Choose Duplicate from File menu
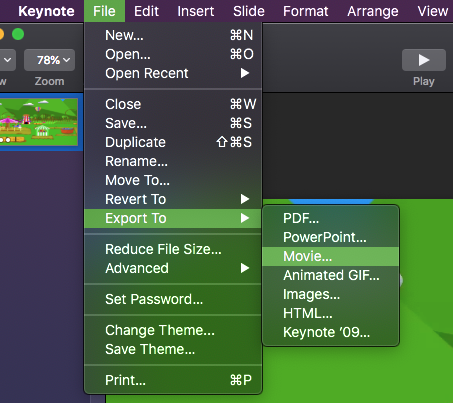The image size is (453, 403). click(x=173, y=142)
